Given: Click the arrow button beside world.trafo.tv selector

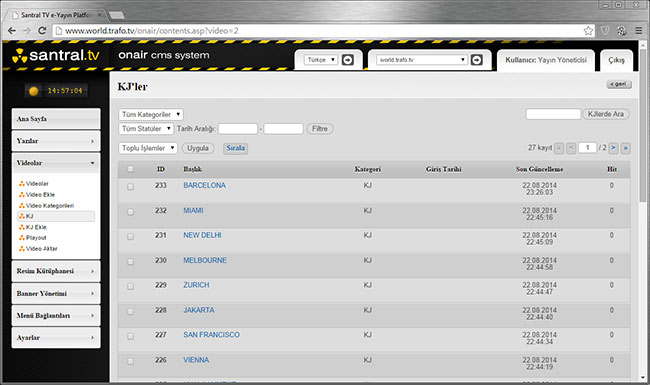Looking at the screenshot, I should pyautogui.click(x=477, y=60).
